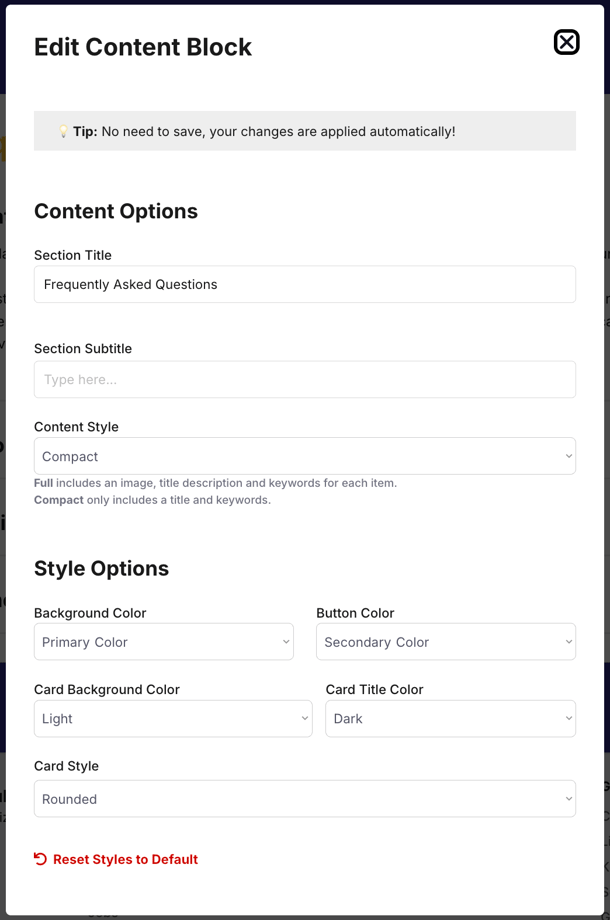Close the Edit Content Block dialog
This screenshot has height=920, width=610.
[567, 42]
